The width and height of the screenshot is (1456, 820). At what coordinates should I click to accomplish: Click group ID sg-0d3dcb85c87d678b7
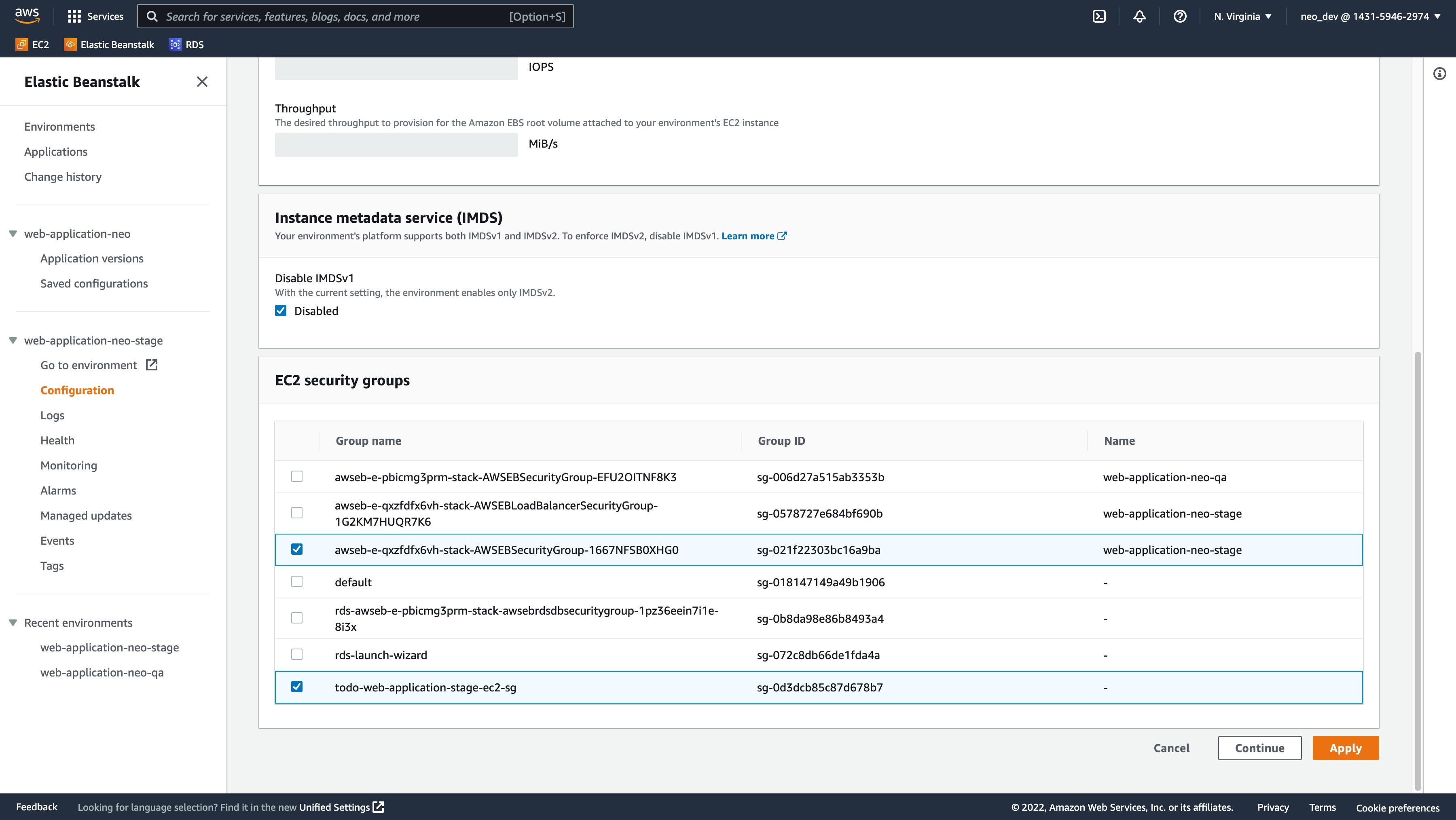pyautogui.click(x=819, y=688)
